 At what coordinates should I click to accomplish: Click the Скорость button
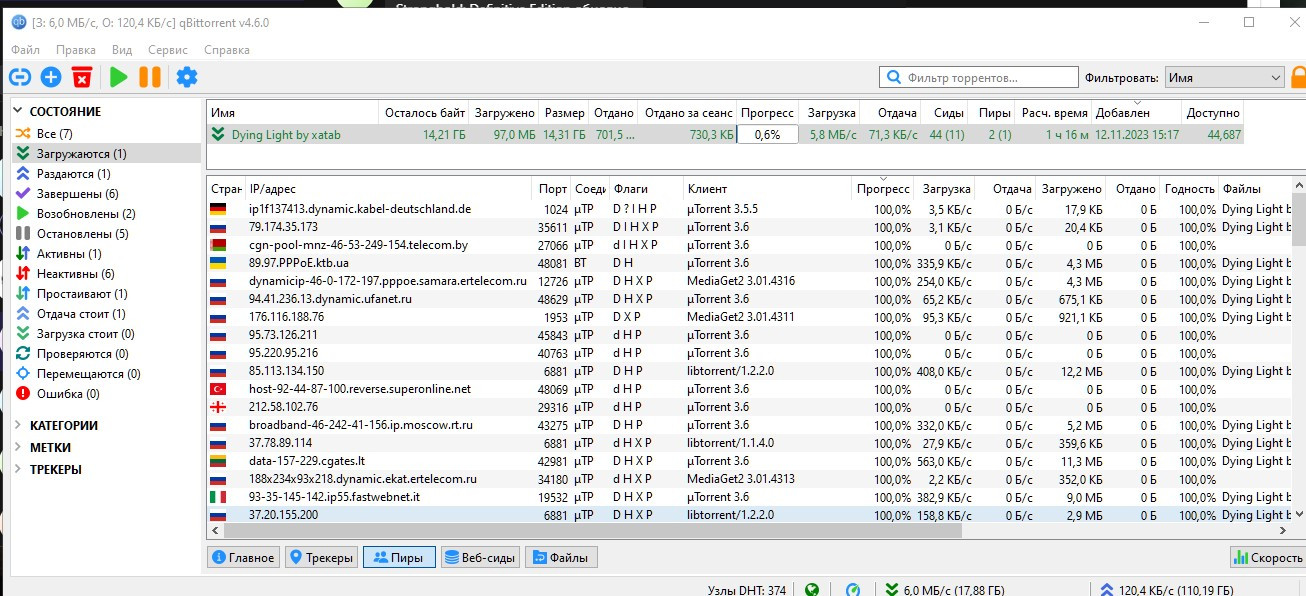coord(1267,558)
